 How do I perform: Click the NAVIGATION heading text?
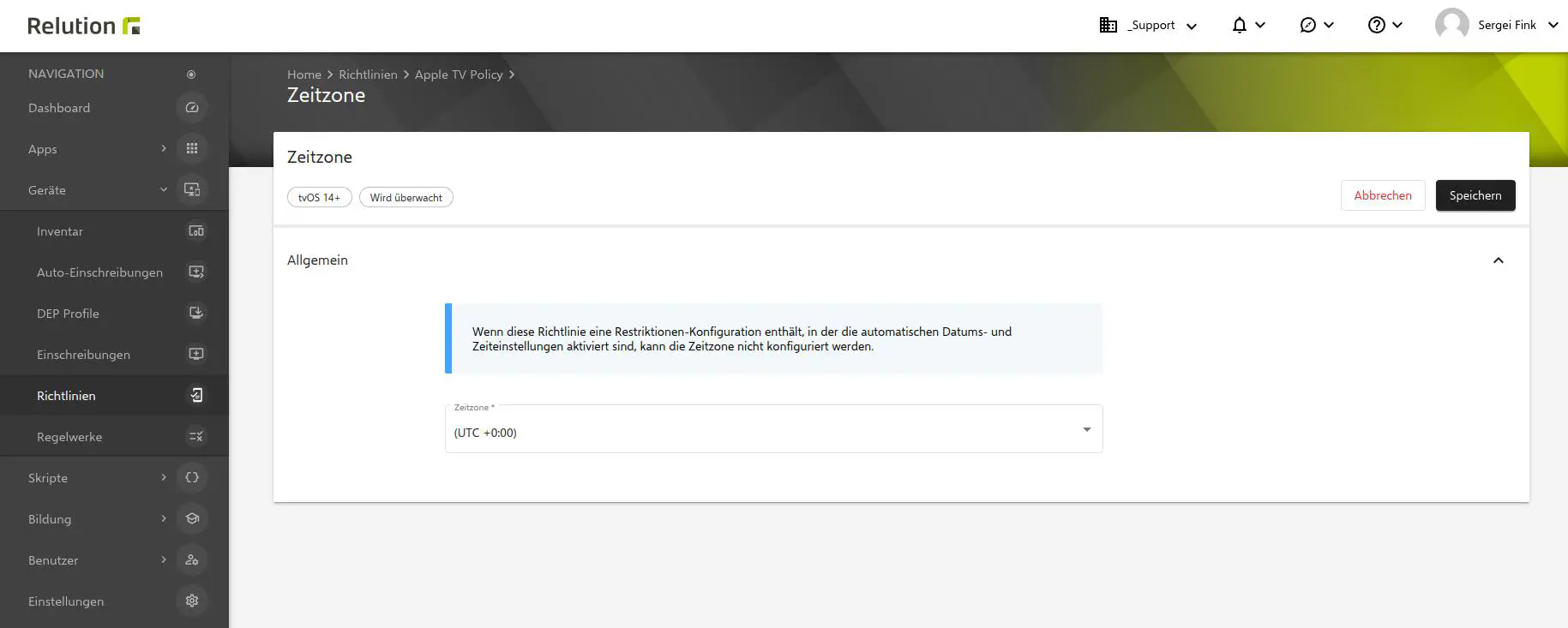pos(66,74)
